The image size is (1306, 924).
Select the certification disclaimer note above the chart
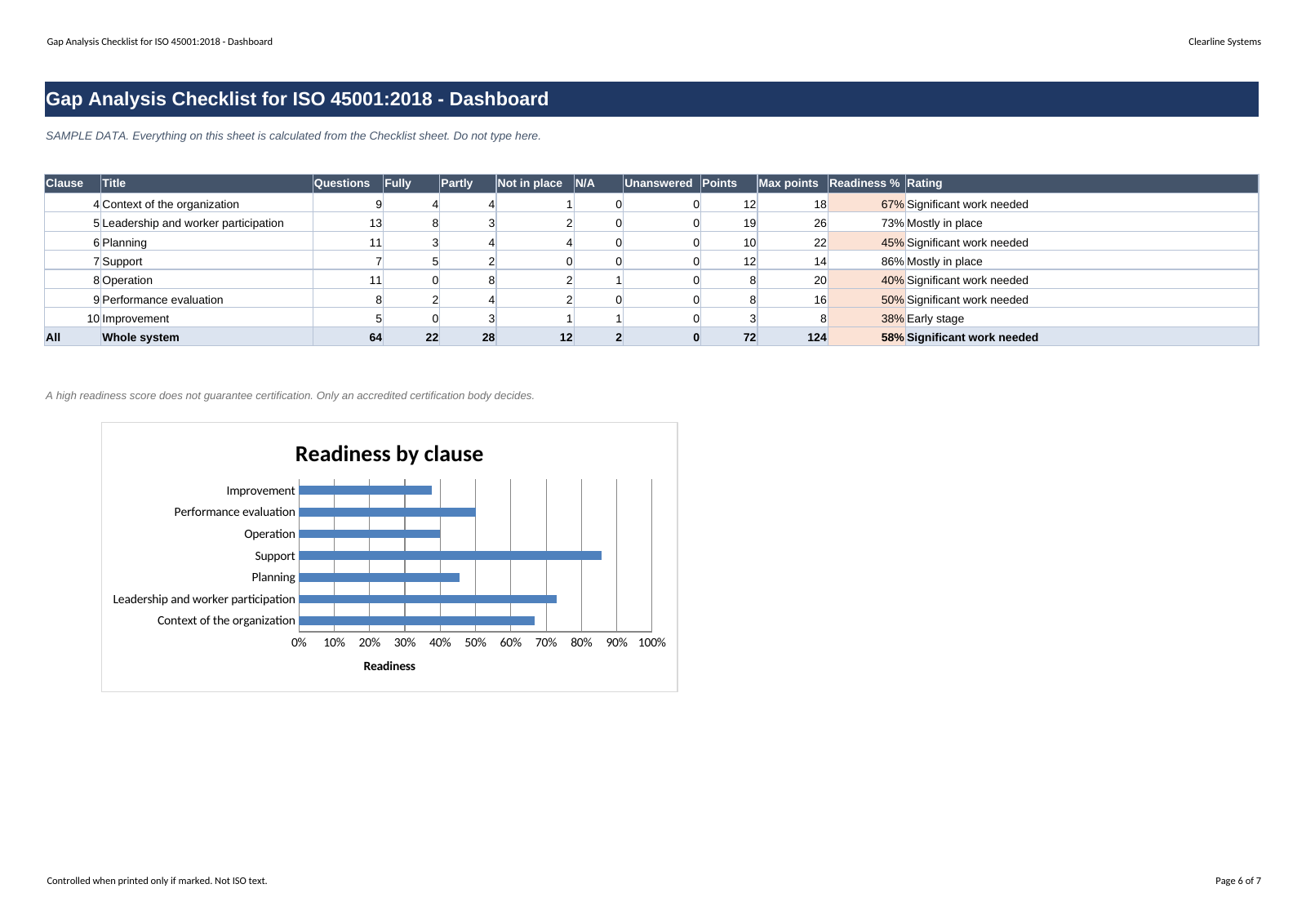point(290,395)
